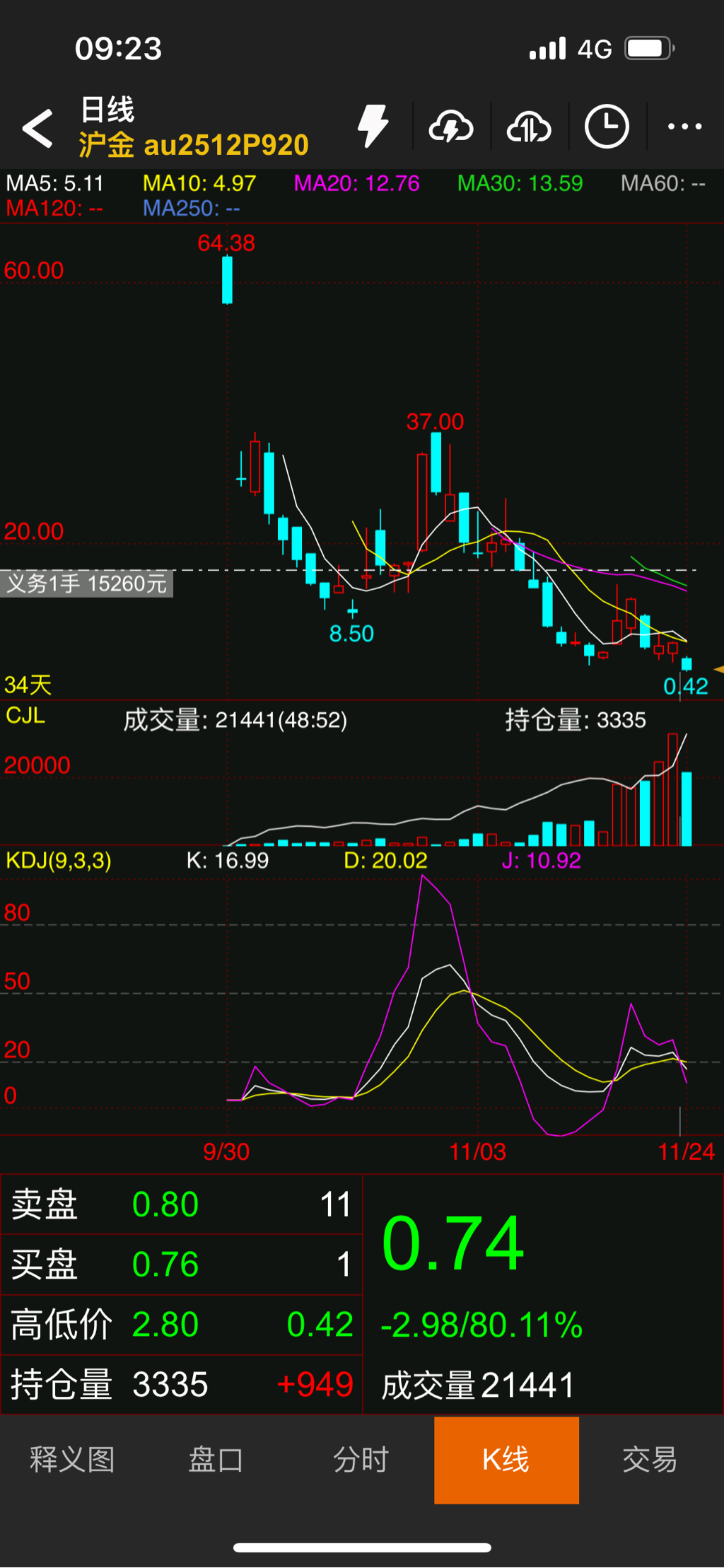
Task: Tap the KDJ 50 level label
Action: click(17, 982)
